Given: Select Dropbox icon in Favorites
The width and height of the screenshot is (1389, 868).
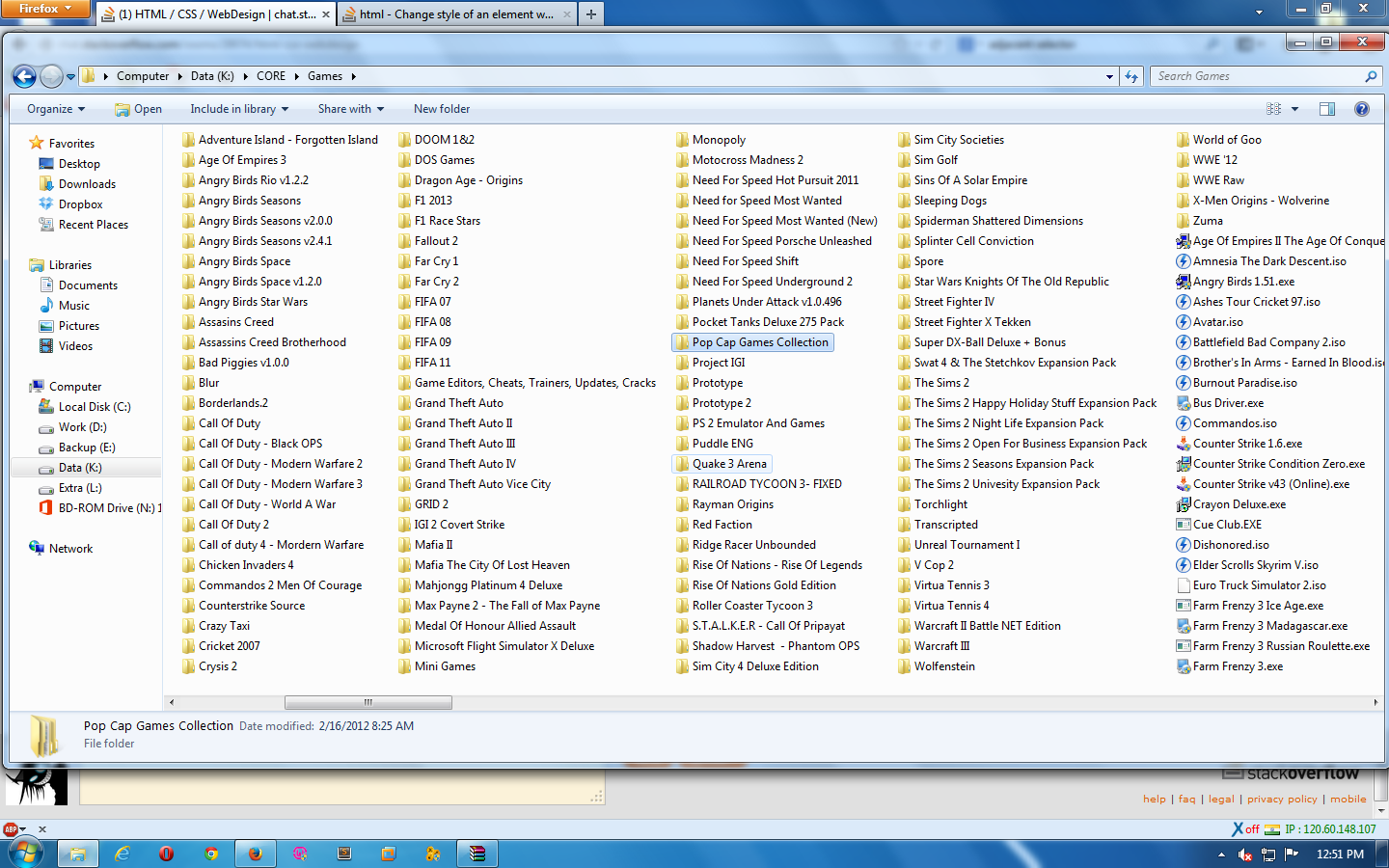Looking at the screenshot, I should click(x=45, y=203).
